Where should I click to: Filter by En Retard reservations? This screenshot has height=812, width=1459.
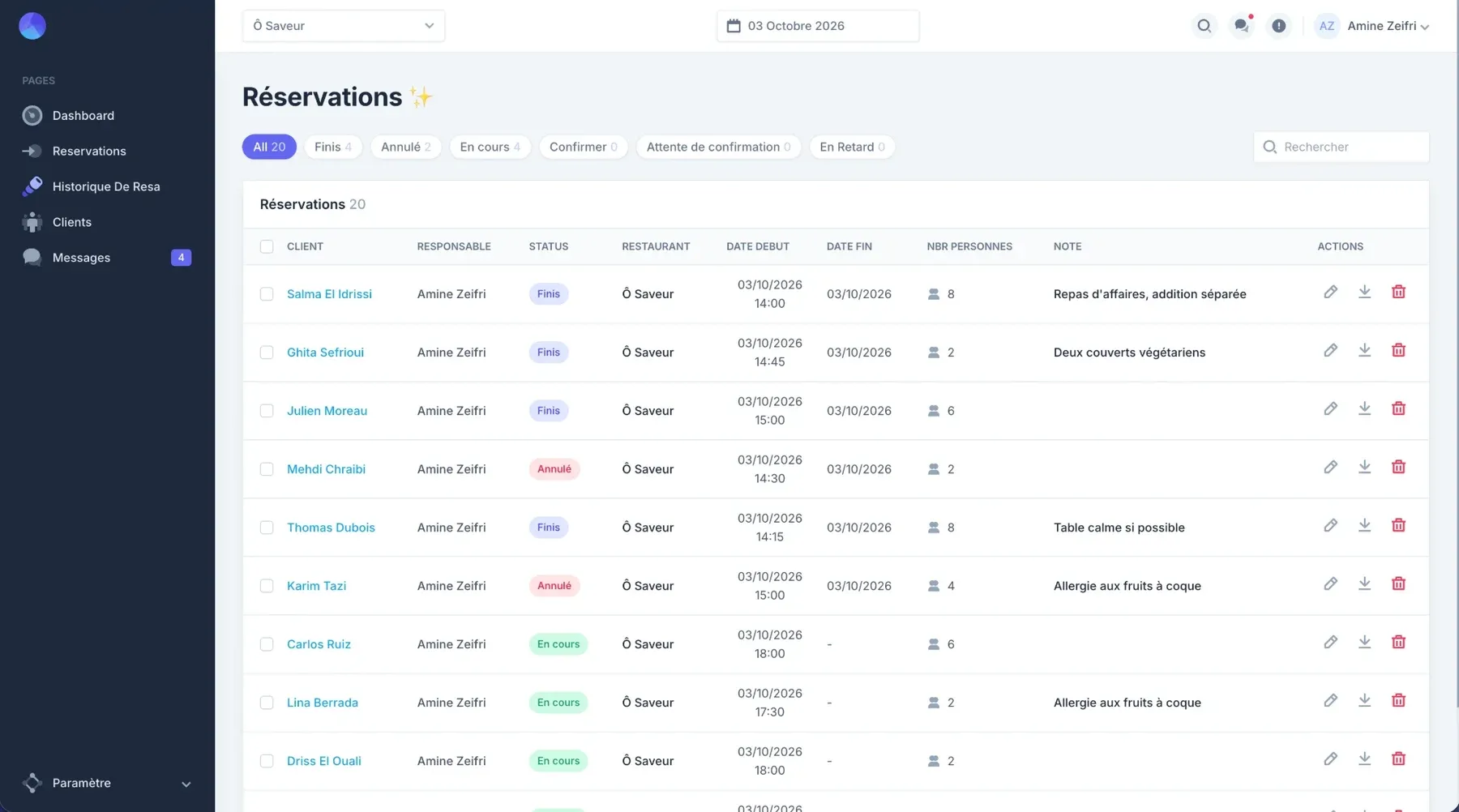[852, 147]
